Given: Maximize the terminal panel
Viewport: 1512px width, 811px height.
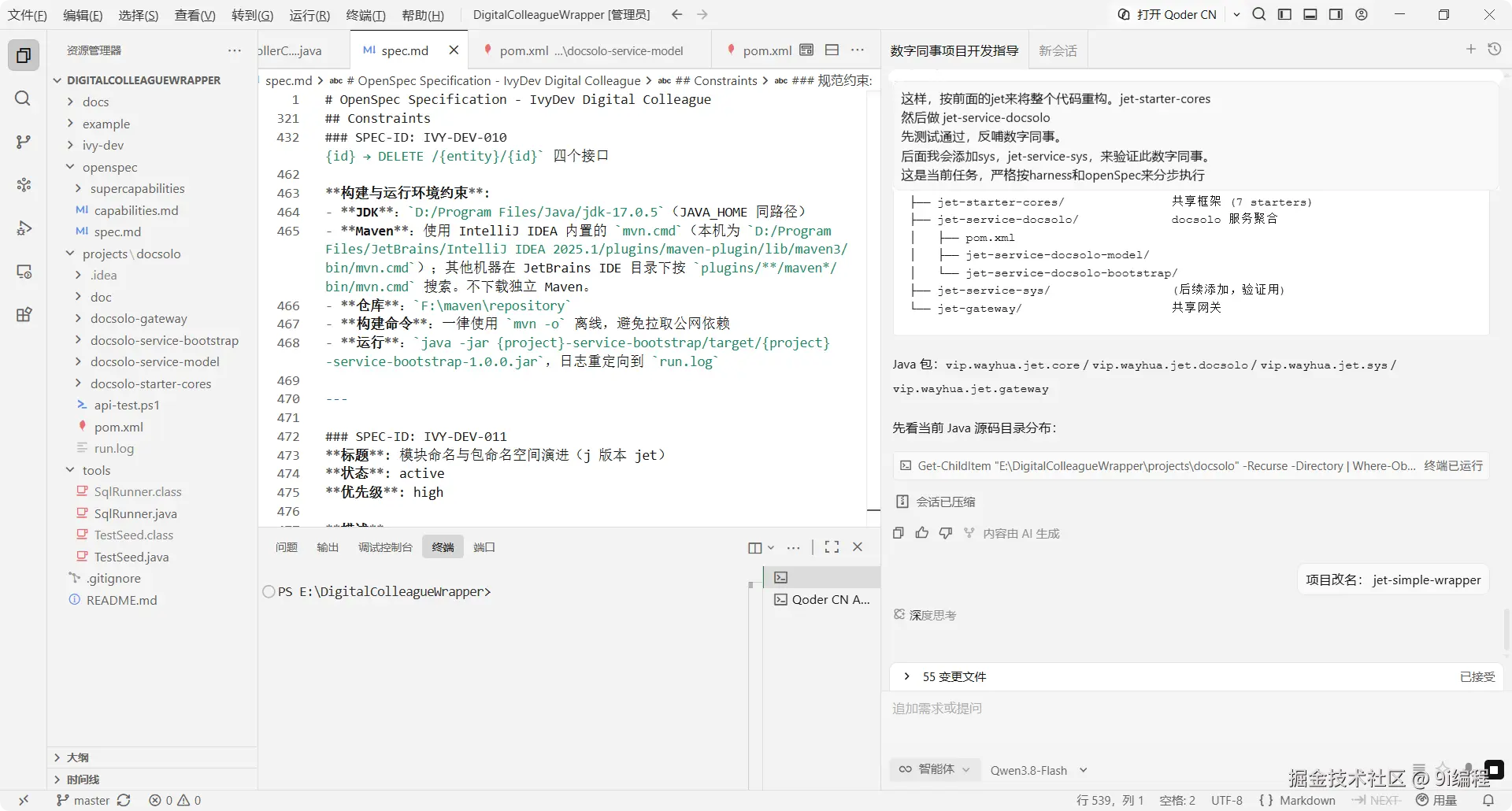Looking at the screenshot, I should (832, 547).
